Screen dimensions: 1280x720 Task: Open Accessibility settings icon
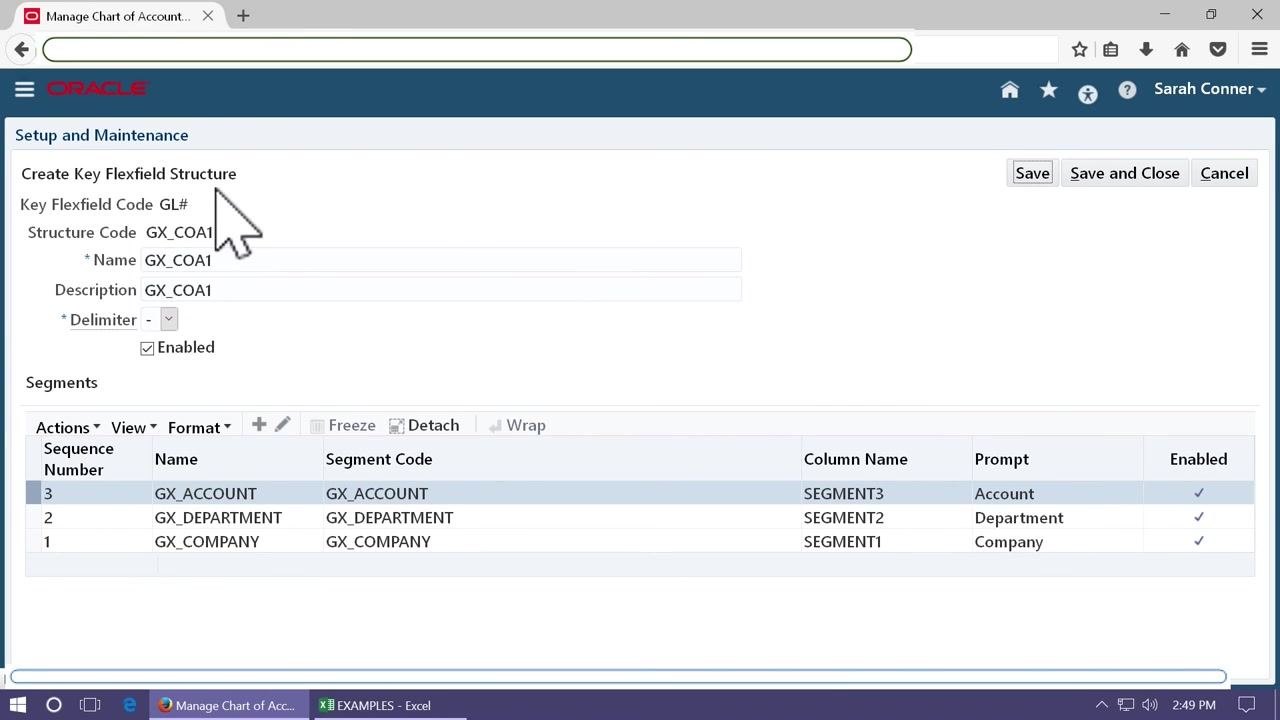(1088, 93)
